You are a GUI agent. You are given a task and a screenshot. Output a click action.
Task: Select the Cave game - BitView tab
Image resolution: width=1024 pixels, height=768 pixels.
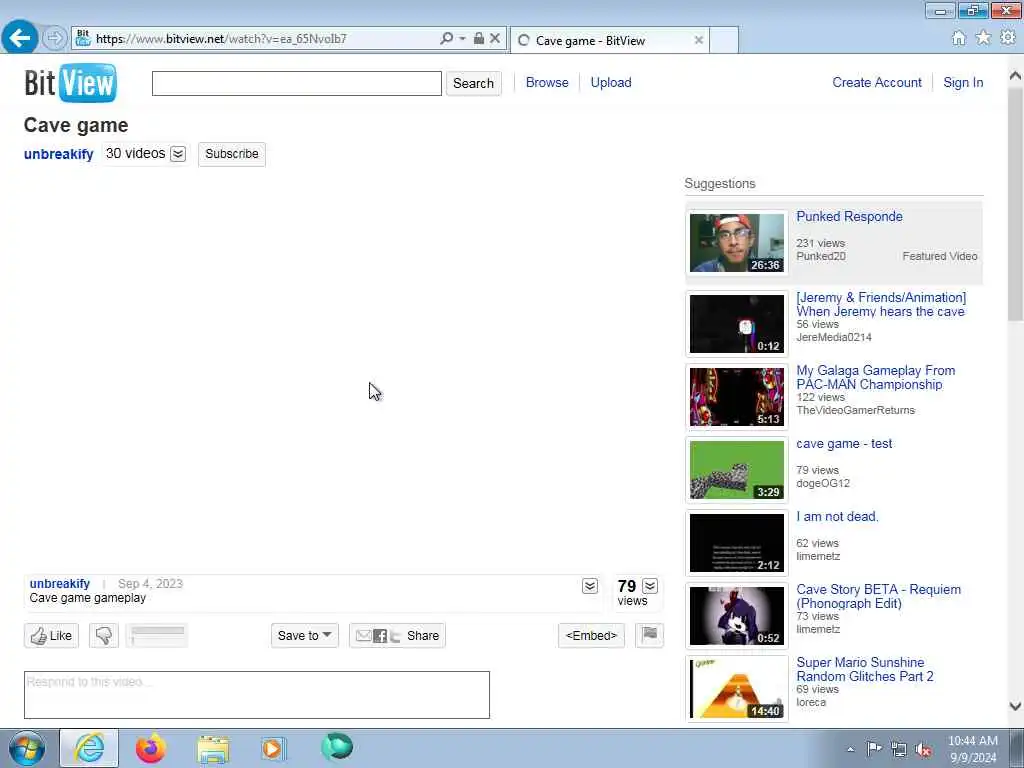tap(609, 40)
